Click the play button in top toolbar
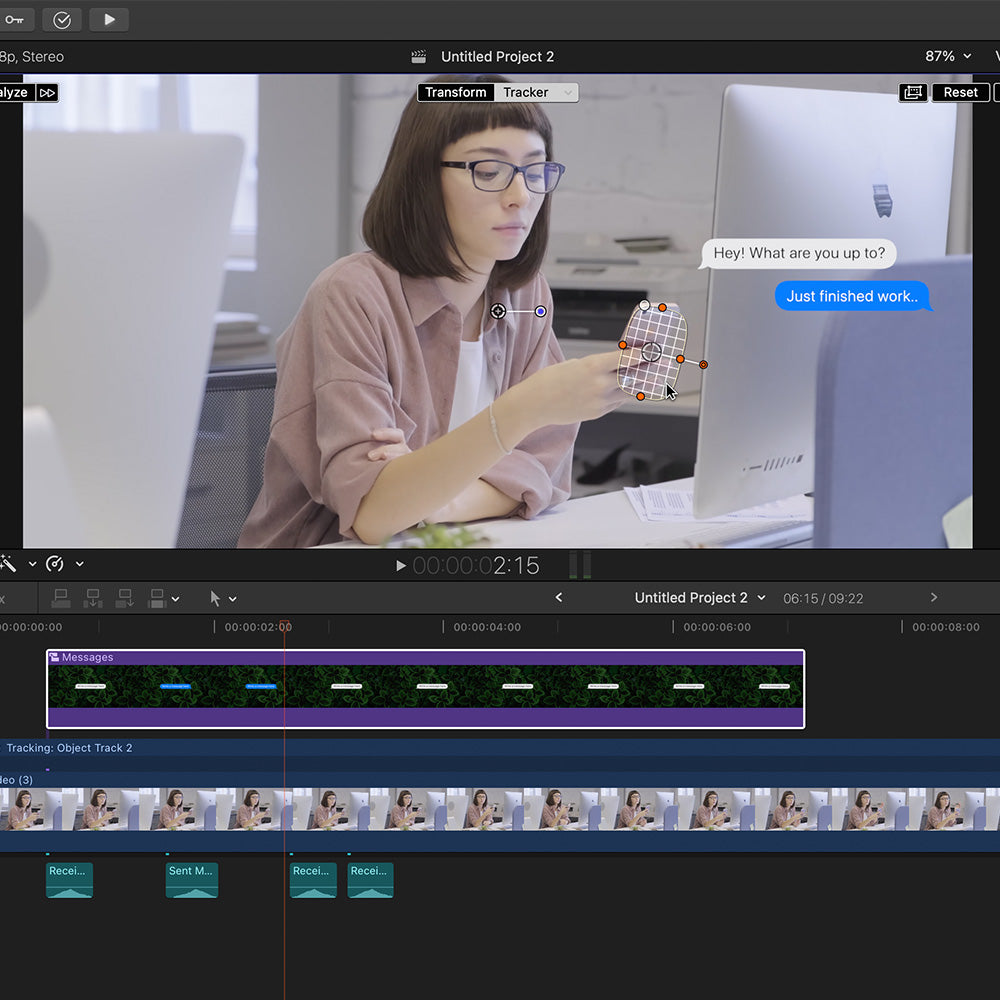The width and height of the screenshot is (1000, 1000). pyautogui.click(x=109, y=19)
